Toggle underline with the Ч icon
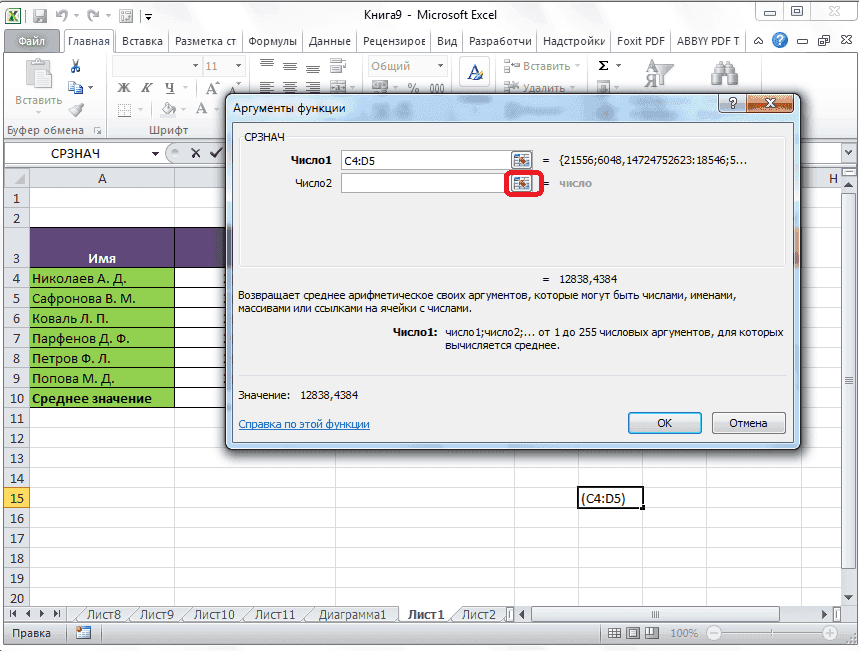This screenshot has width=859, height=651. point(169,88)
